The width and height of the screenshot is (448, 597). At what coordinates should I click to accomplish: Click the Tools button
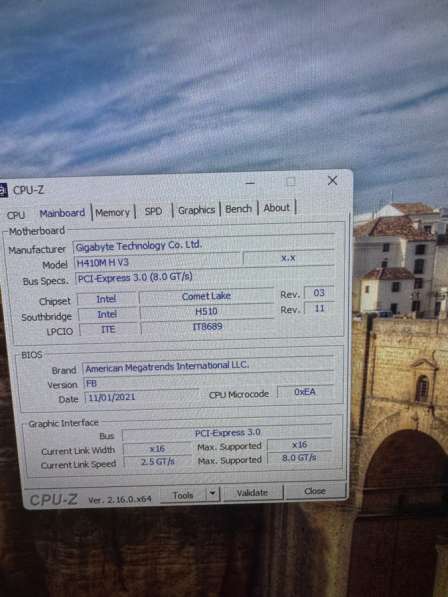[183, 495]
